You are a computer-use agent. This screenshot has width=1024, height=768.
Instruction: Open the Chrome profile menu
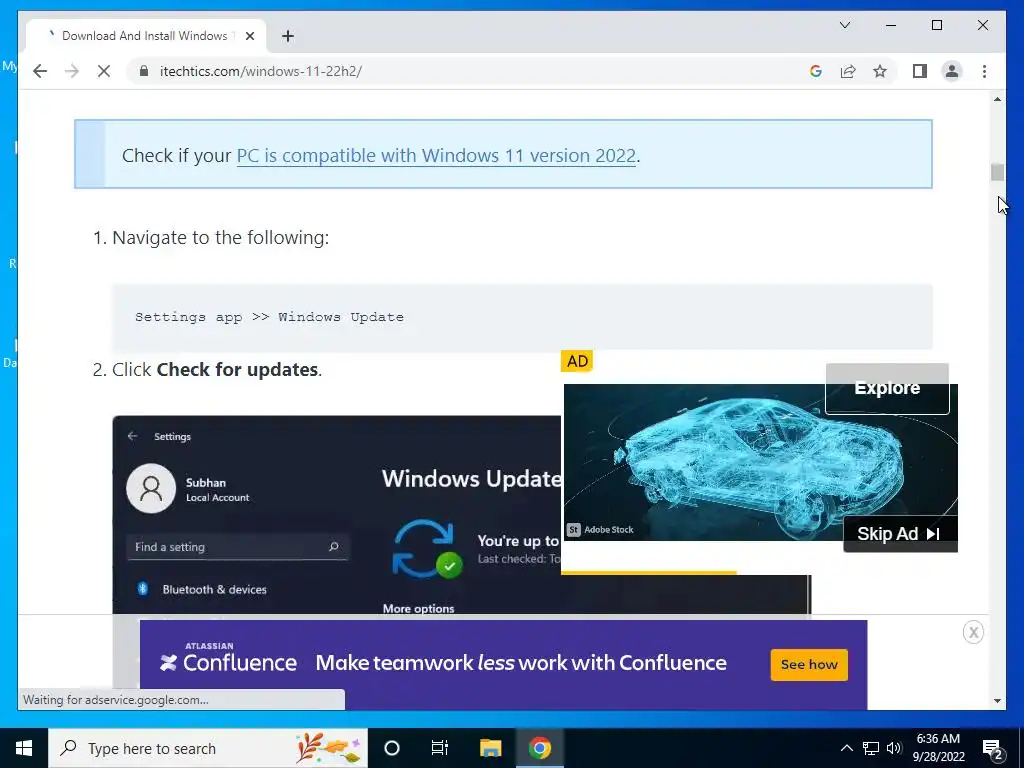952,71
